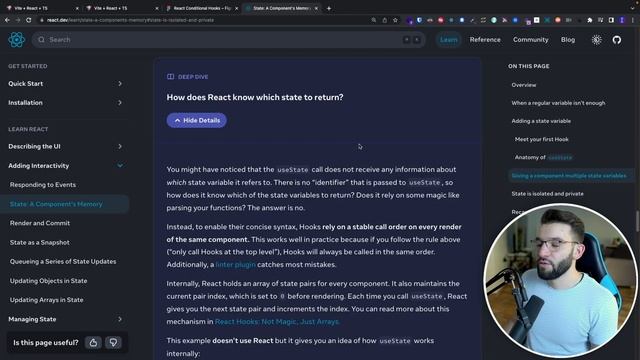Open Render and Commit sidebar page
The image size is (640, 360).
(x=40, y=223)
